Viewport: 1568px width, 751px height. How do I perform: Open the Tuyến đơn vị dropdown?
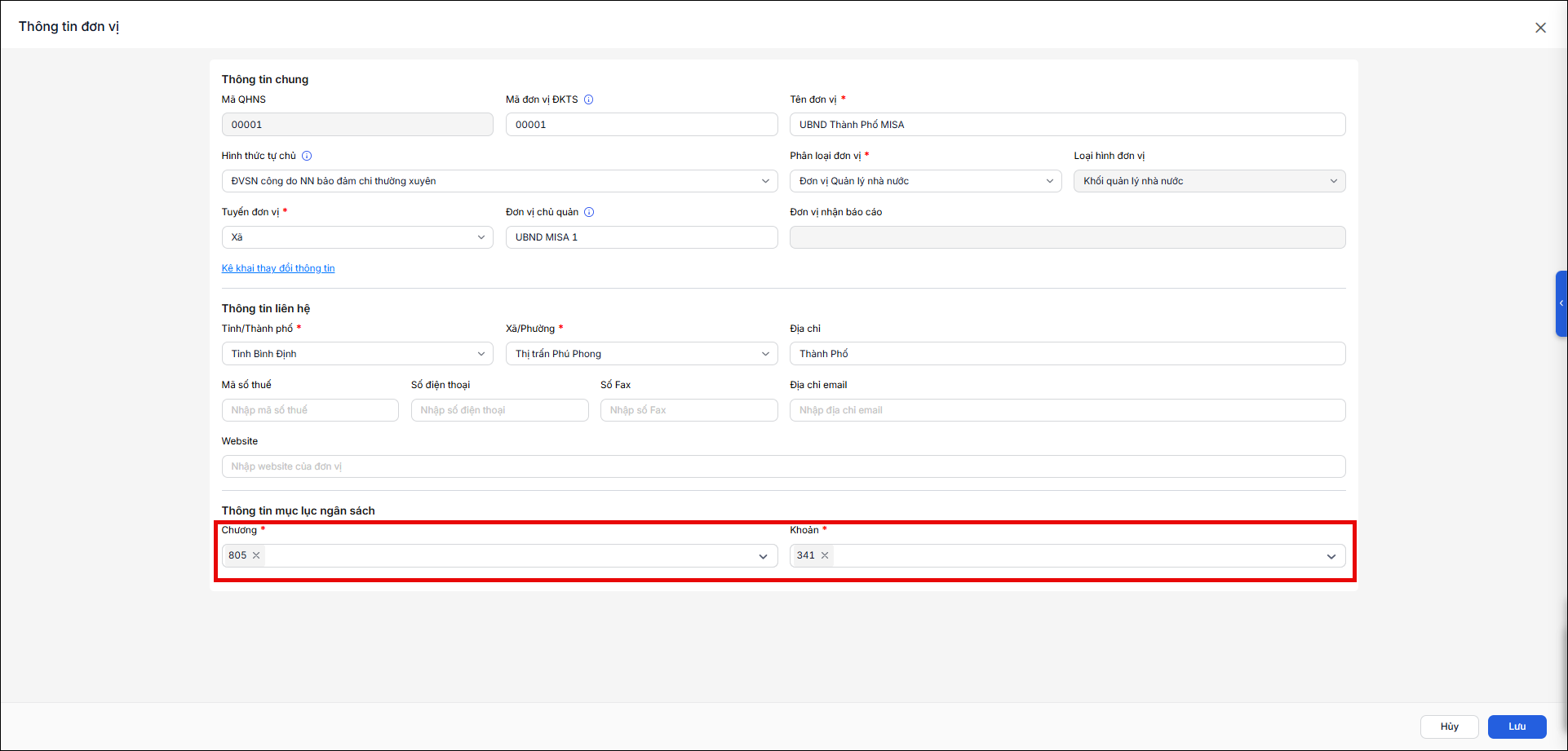tap(357, 237)
